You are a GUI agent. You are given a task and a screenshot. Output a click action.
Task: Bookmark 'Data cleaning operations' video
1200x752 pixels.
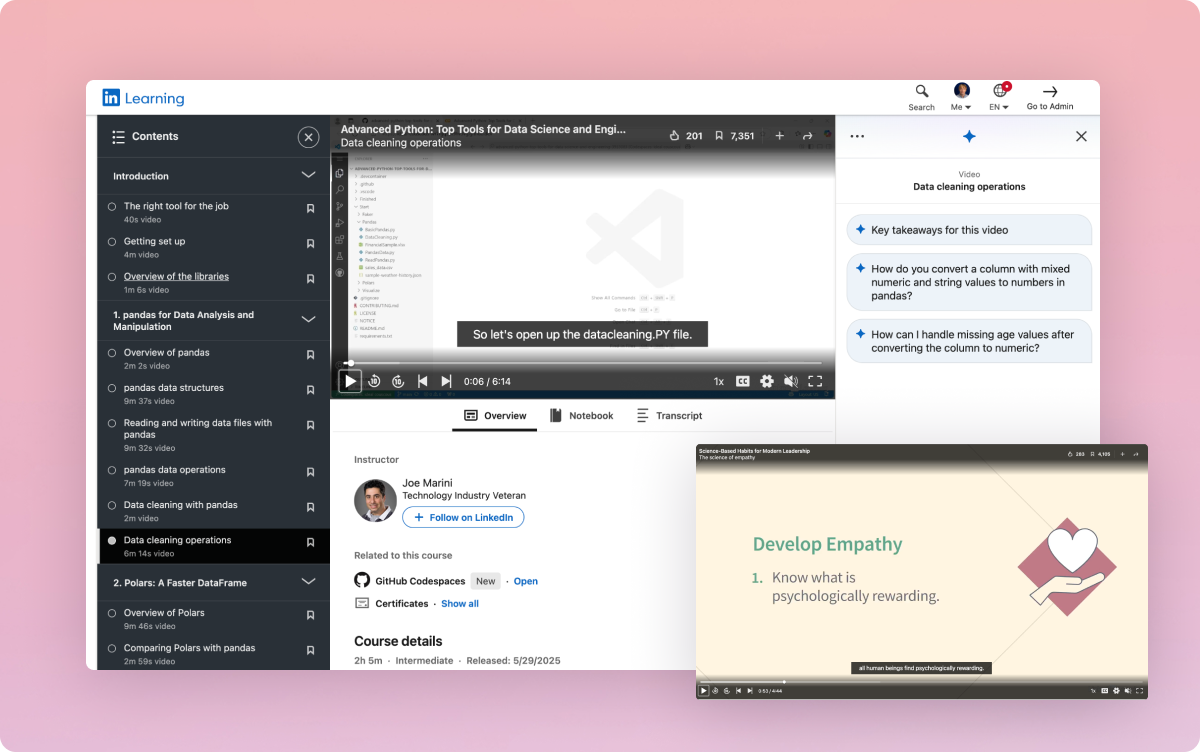click(310, 542)
